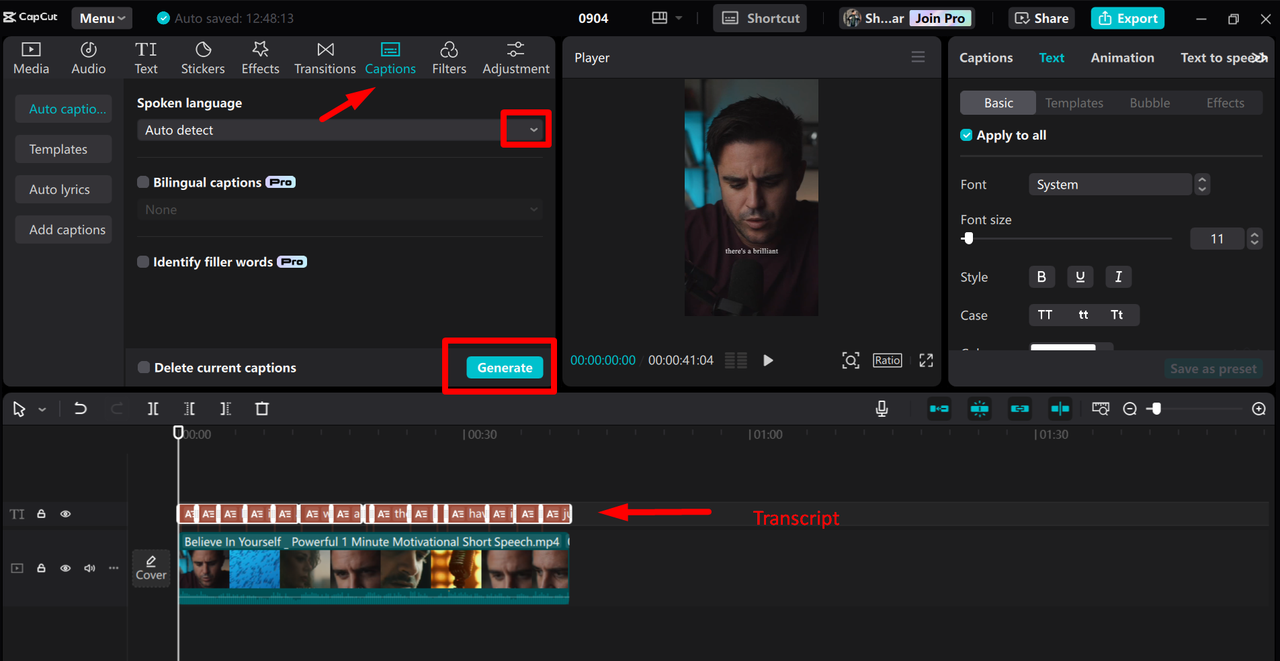Screen dimensions: 1280x661
Task: Open the Media panel
Action: pos(31,58)
